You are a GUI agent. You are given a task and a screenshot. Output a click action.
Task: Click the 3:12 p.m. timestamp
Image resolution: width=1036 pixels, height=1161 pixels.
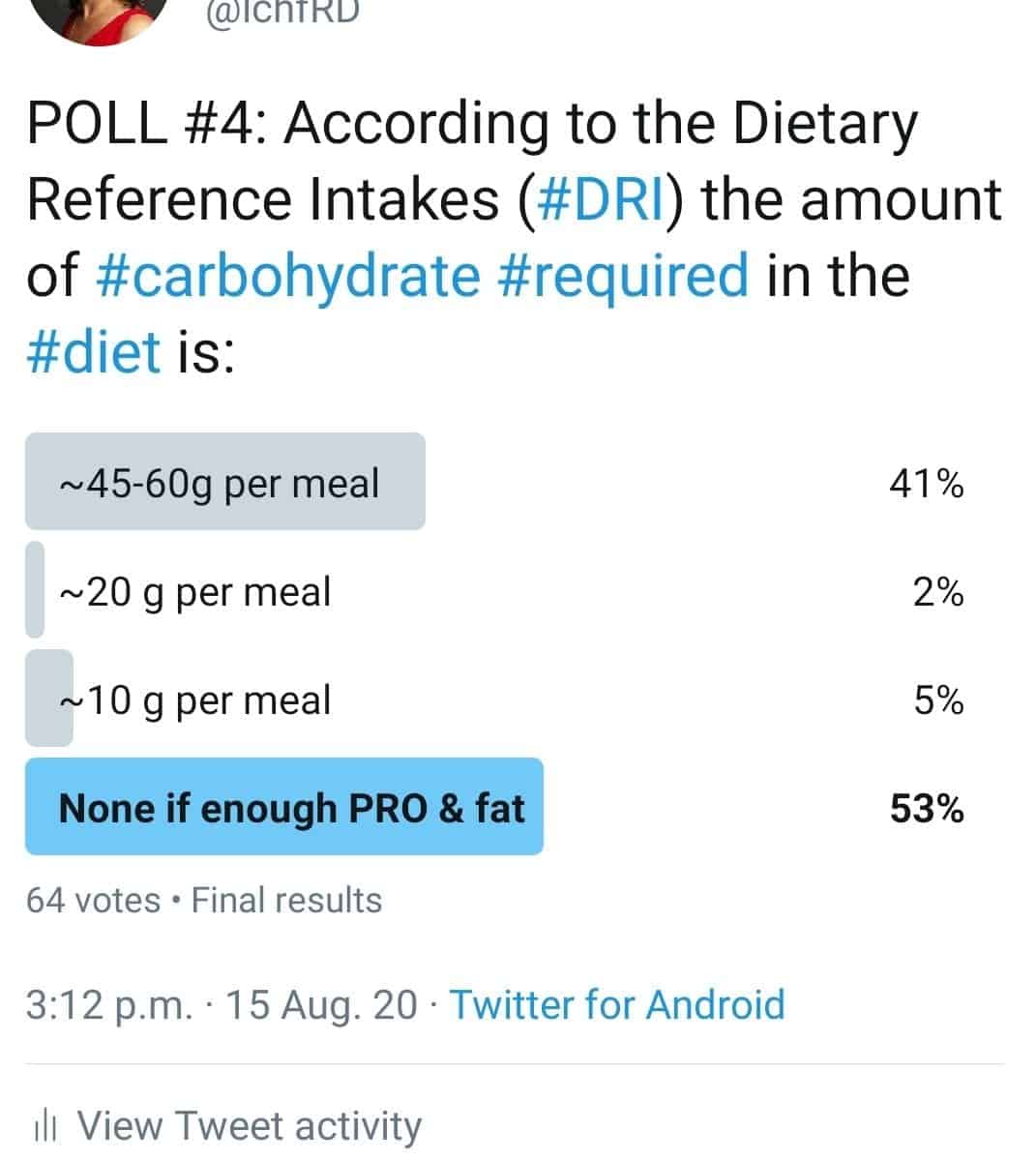click(109, 1005)
